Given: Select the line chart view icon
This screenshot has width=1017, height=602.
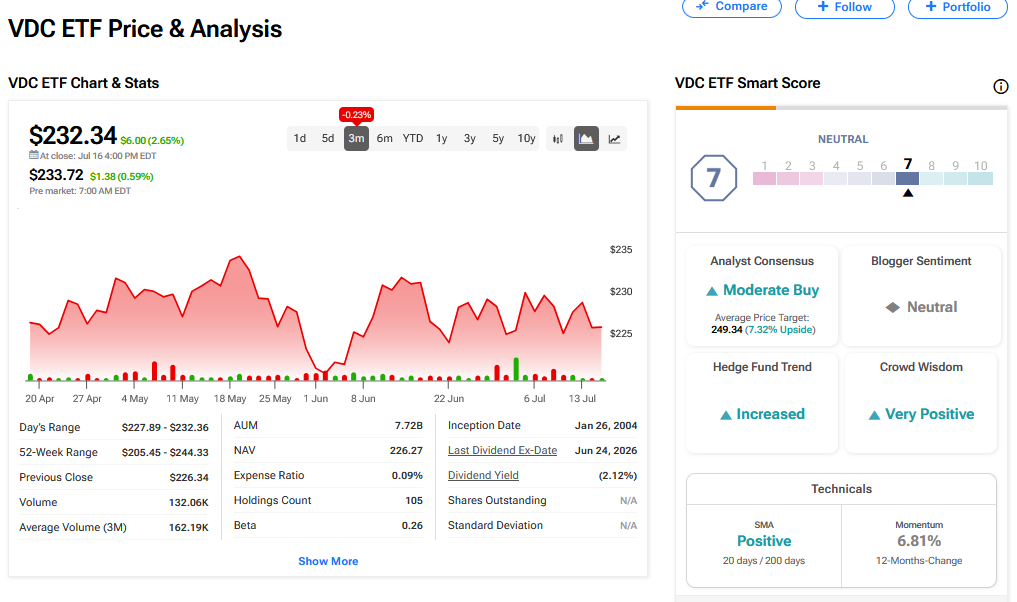Looking at the screenshot, I should pyautogui.click(x=614, y=139).
